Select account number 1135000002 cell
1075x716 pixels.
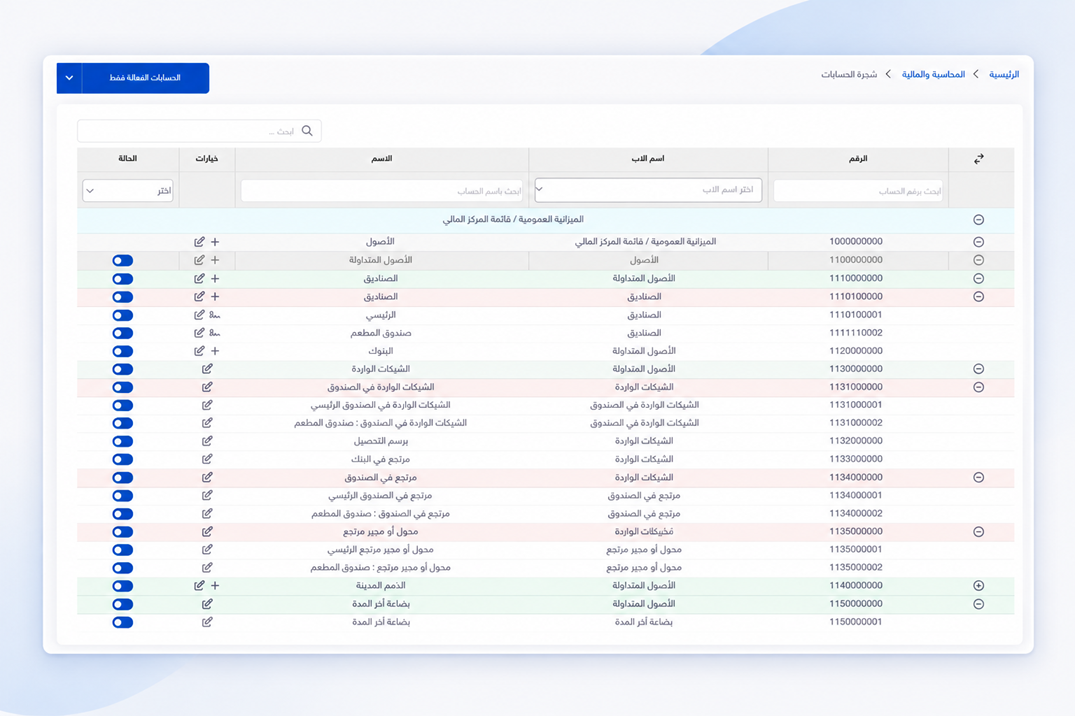[x=856, y=568]
